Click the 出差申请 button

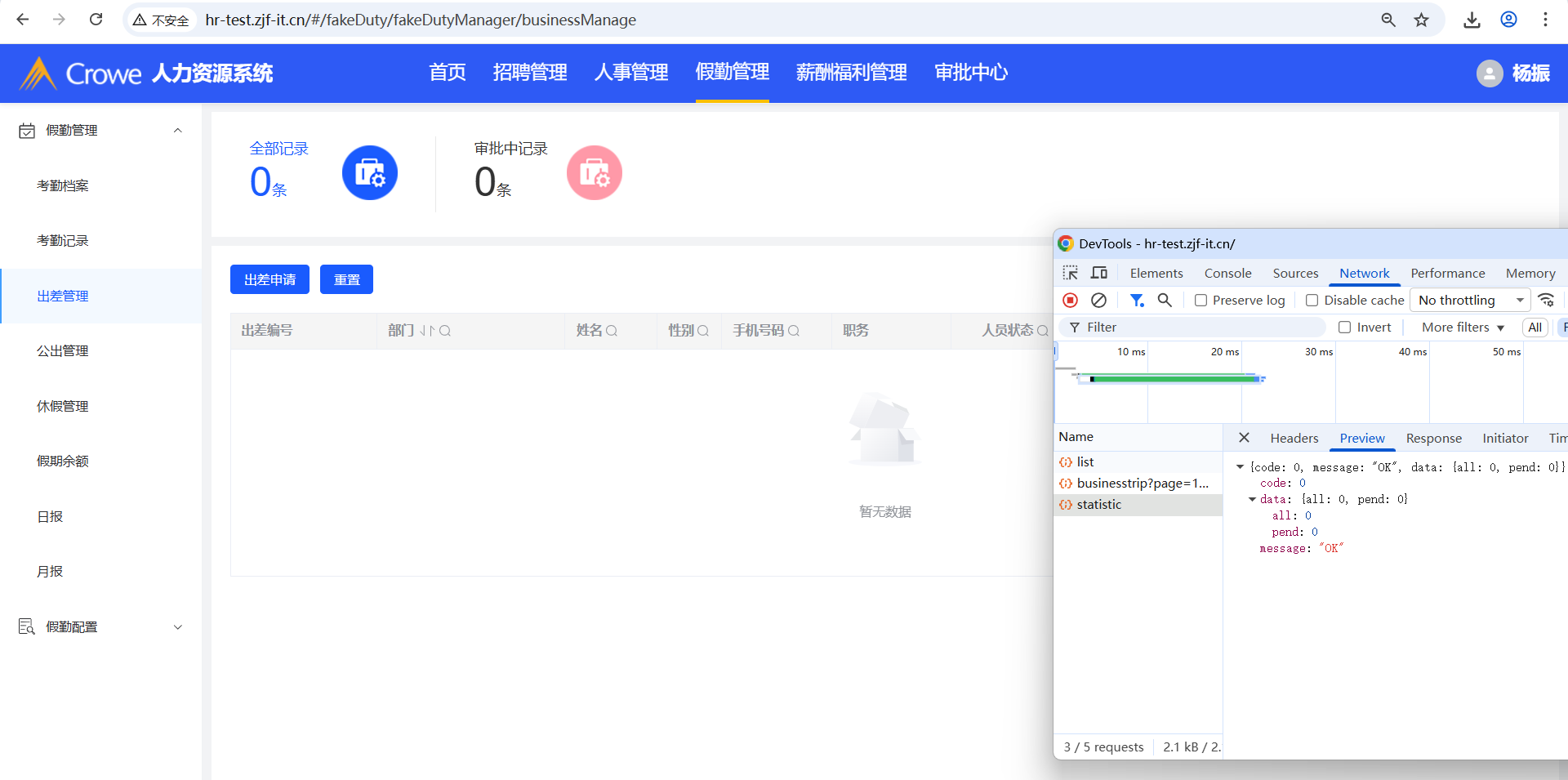tap(269, 279)
